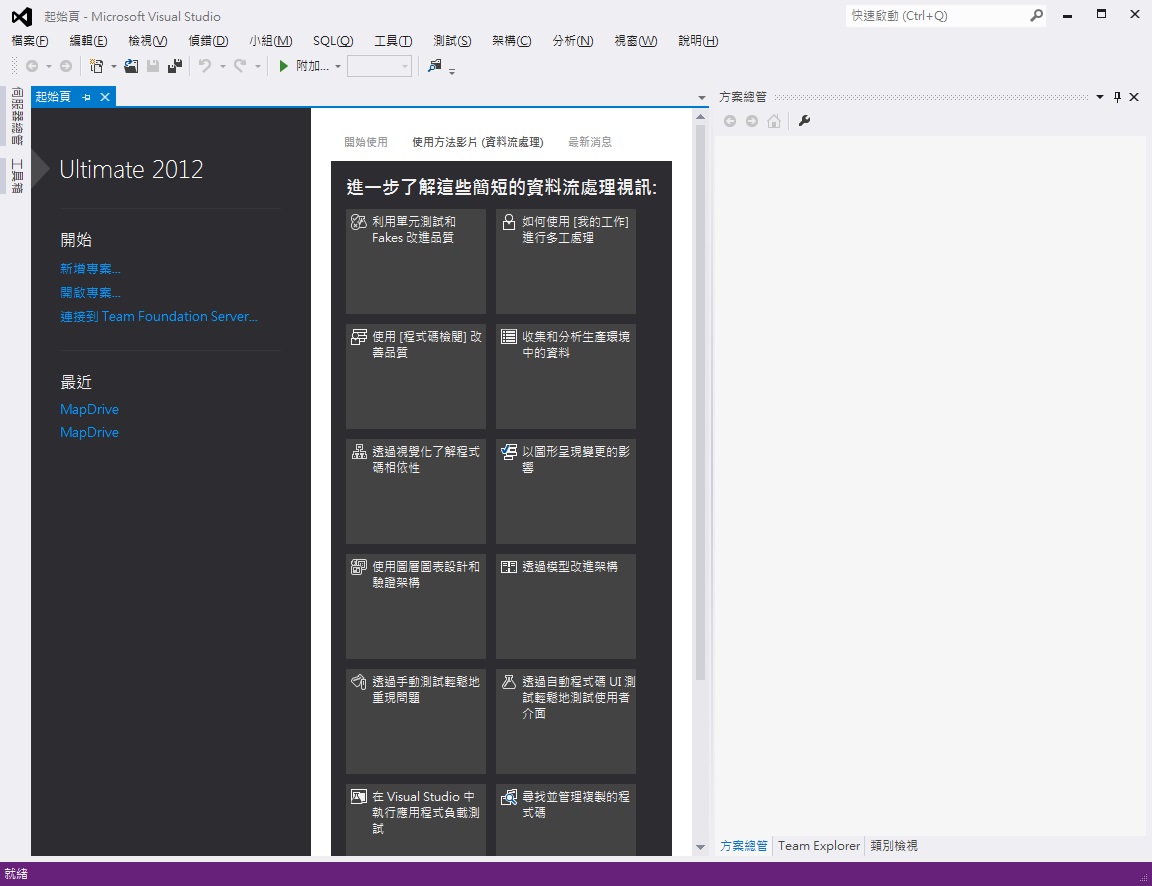Viewport: 1152px width, 886px height.
Task: Click the Save toolbar icon
Action: (153, 66)
